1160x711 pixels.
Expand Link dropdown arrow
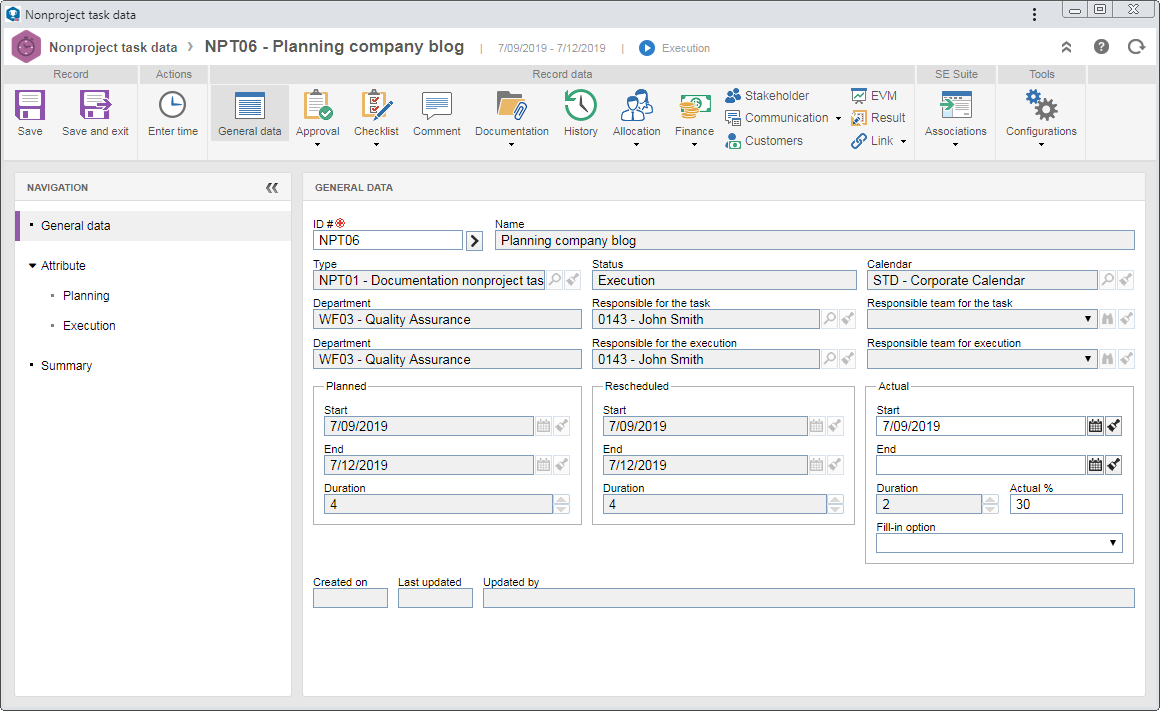coord(903,141)
